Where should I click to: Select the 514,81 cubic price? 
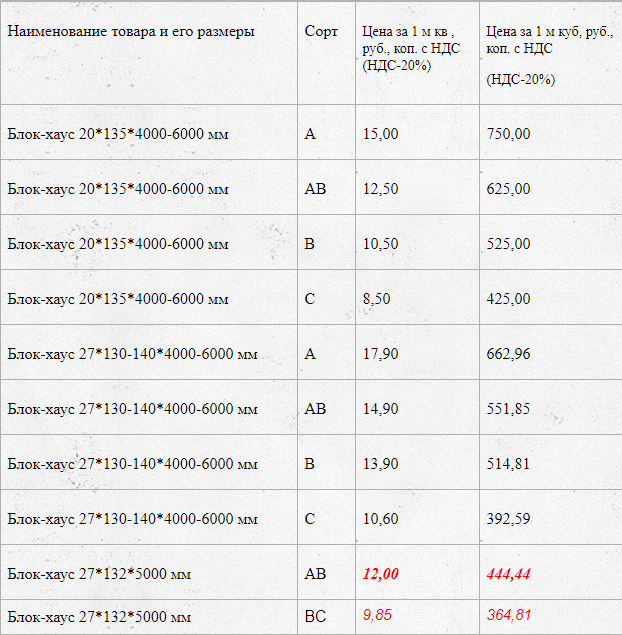pos(508,464)
